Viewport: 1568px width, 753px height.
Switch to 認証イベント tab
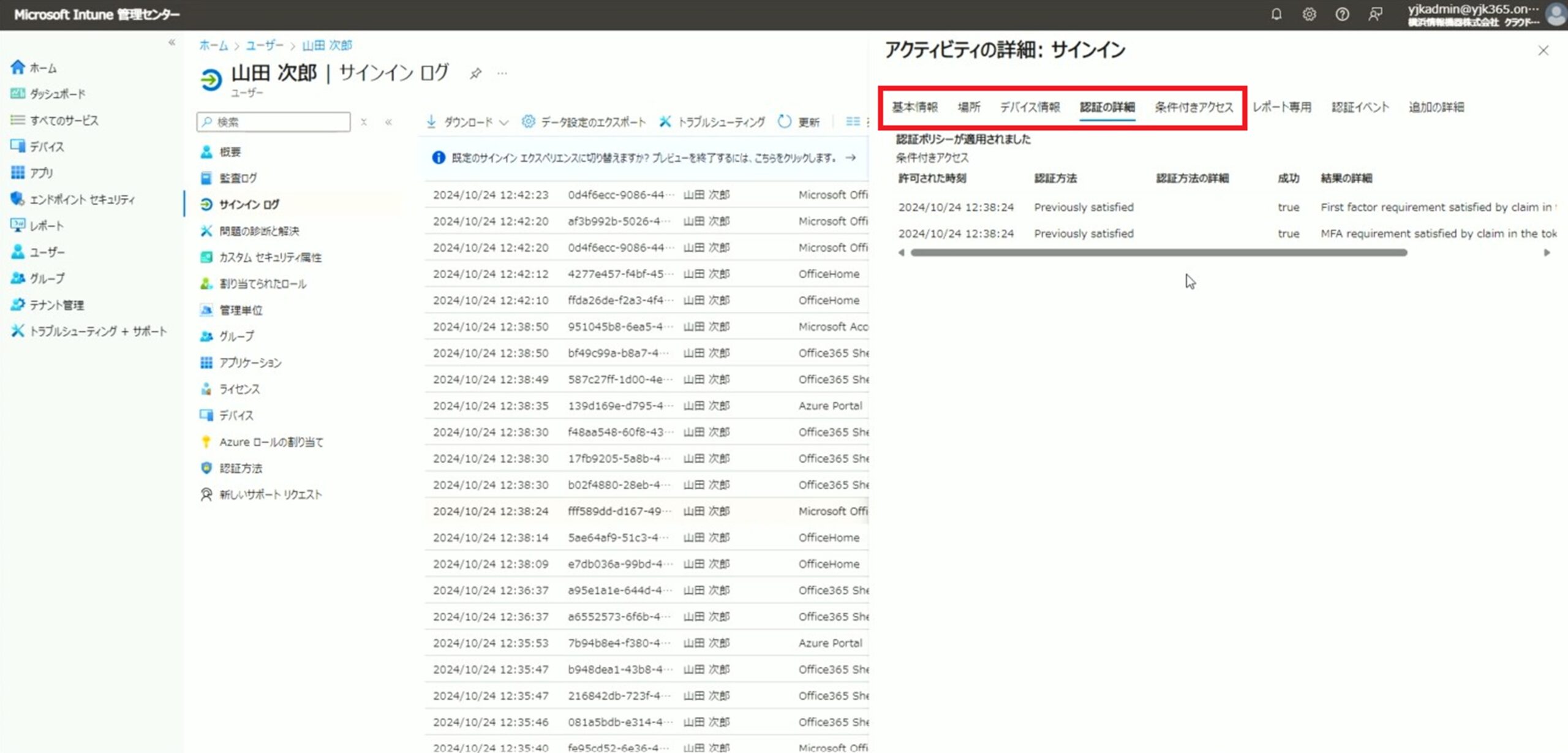1360,107
